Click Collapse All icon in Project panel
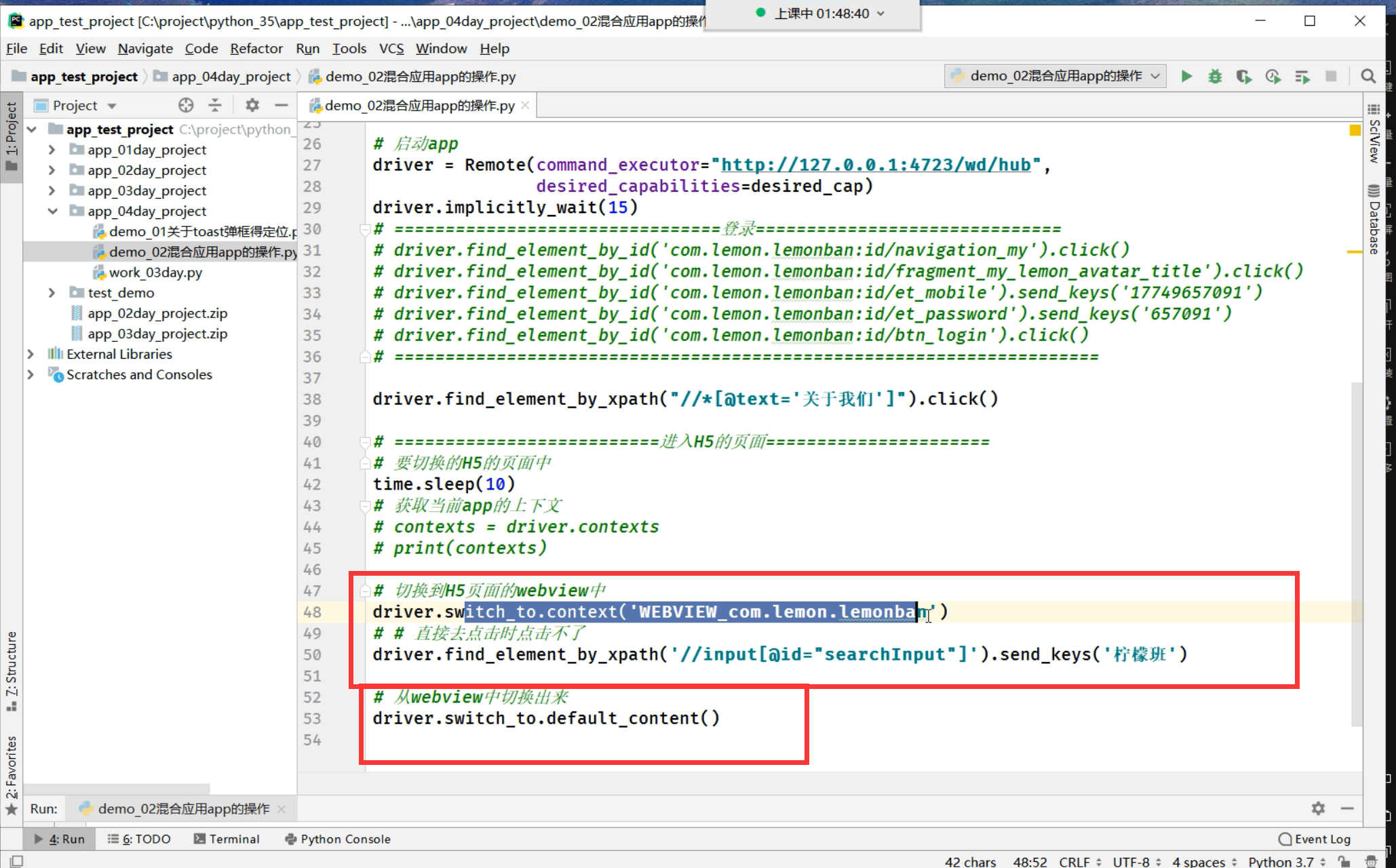 [x=215, y=105]
